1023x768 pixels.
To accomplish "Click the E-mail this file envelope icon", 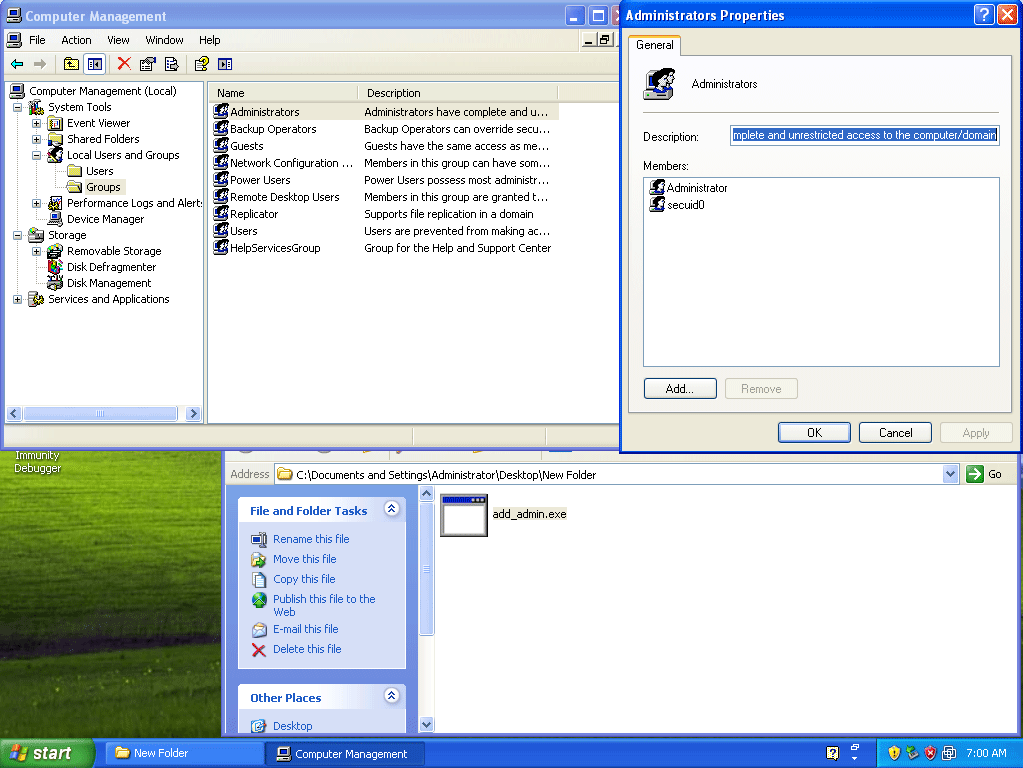I will 259,630.
